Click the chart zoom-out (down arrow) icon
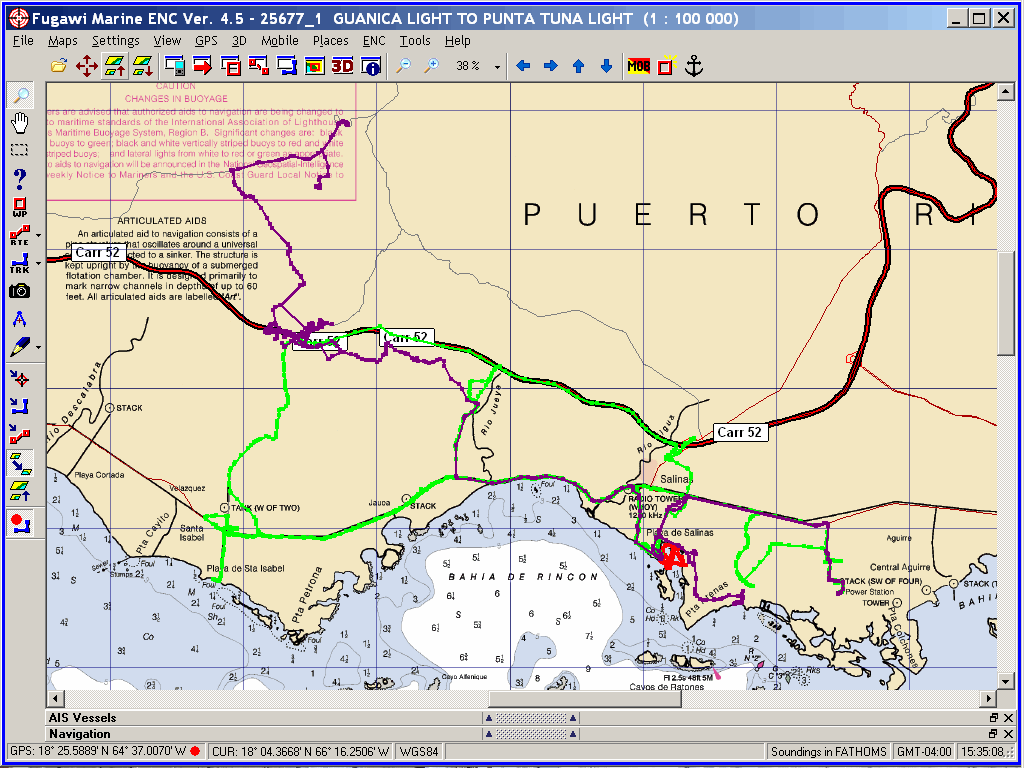This screenshot has height=768, width=1024. point(142,65)
